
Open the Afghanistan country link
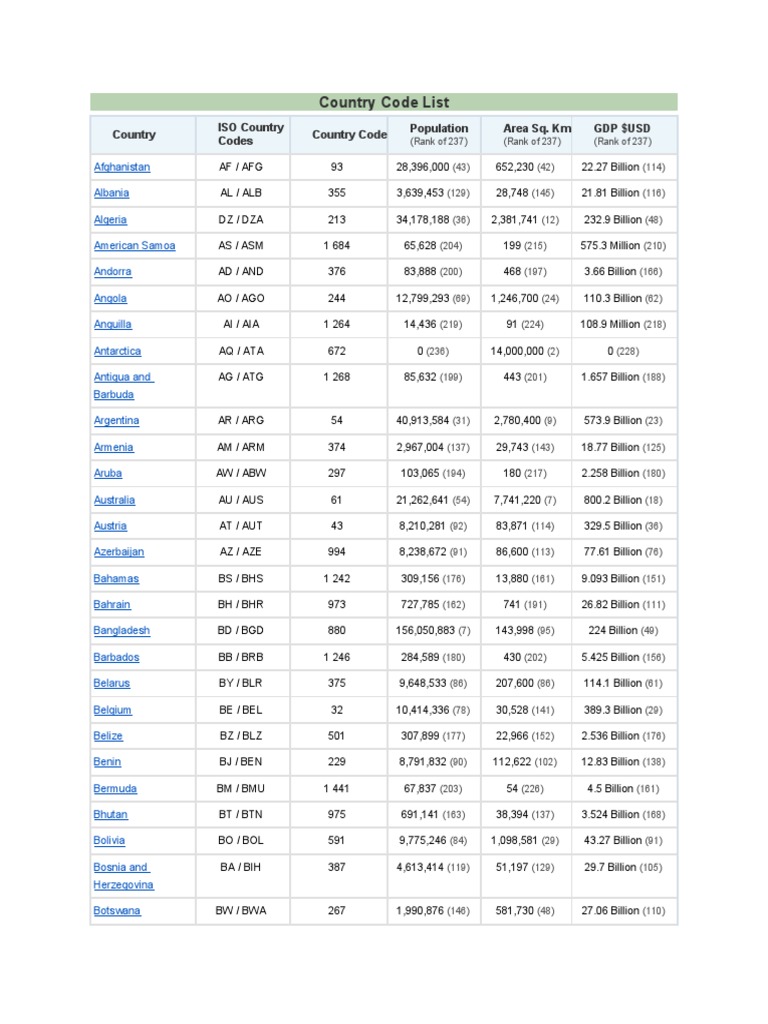(x=122, y=167)
